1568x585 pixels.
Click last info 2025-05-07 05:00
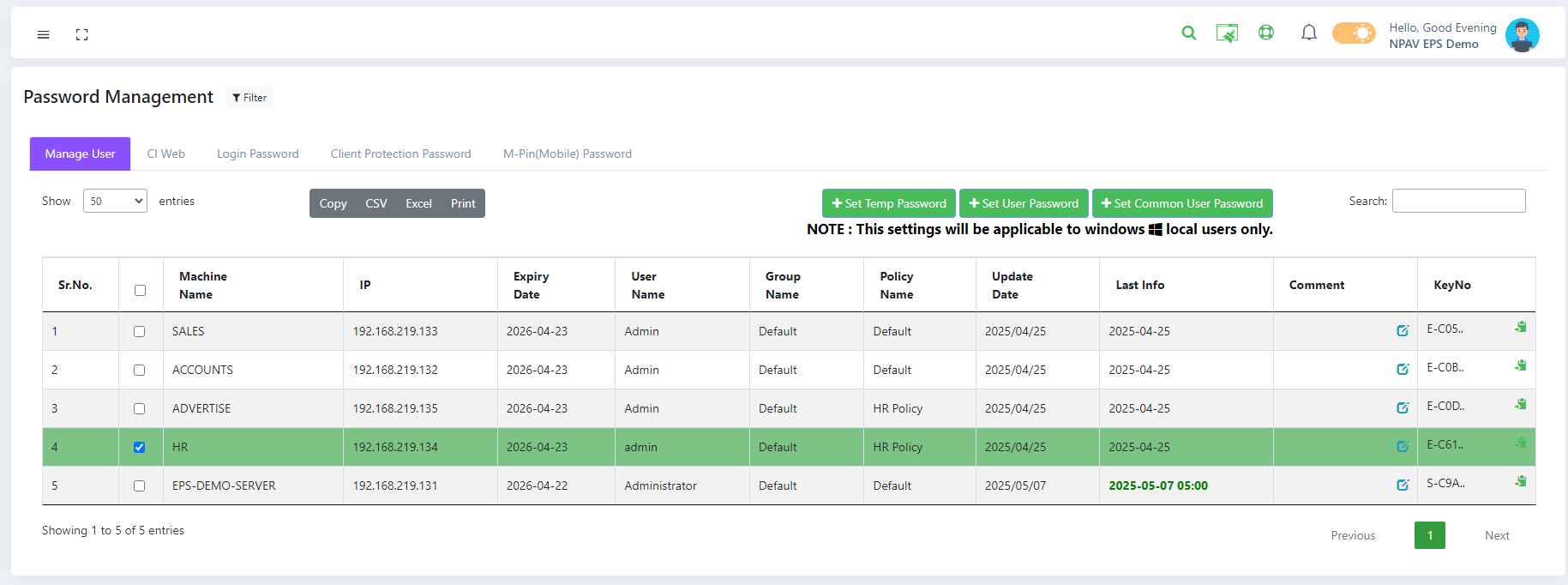1158,485
